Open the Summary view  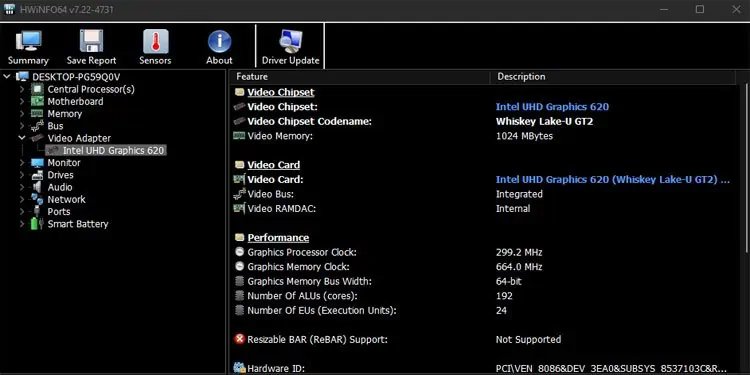coord(28,47)
